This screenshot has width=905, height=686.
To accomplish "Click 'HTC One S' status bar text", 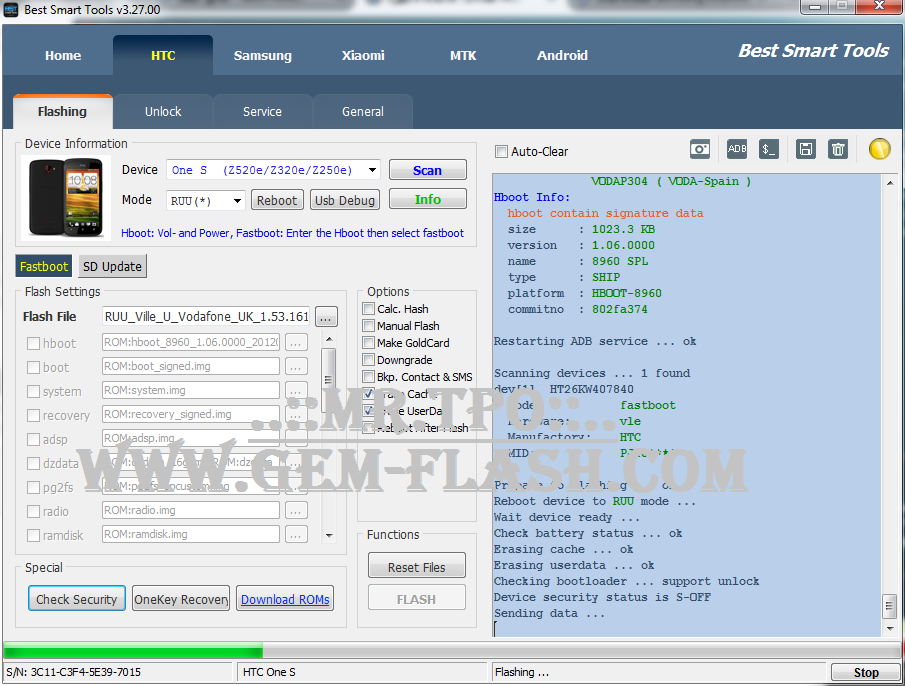I will click(269, 672).
